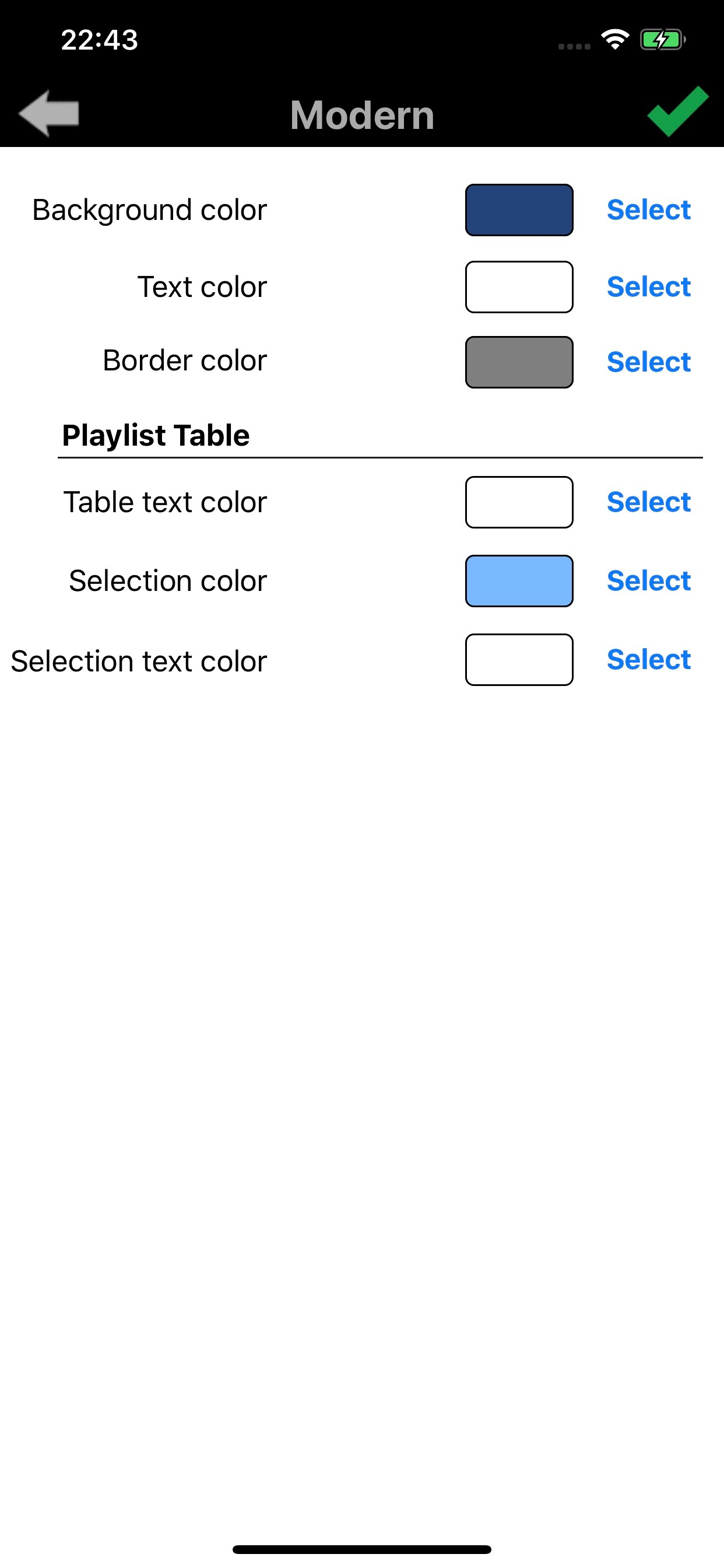The image size is (724, 1568).
Task: Click the dark blue Background color swatch
Action: pos(519,210)
